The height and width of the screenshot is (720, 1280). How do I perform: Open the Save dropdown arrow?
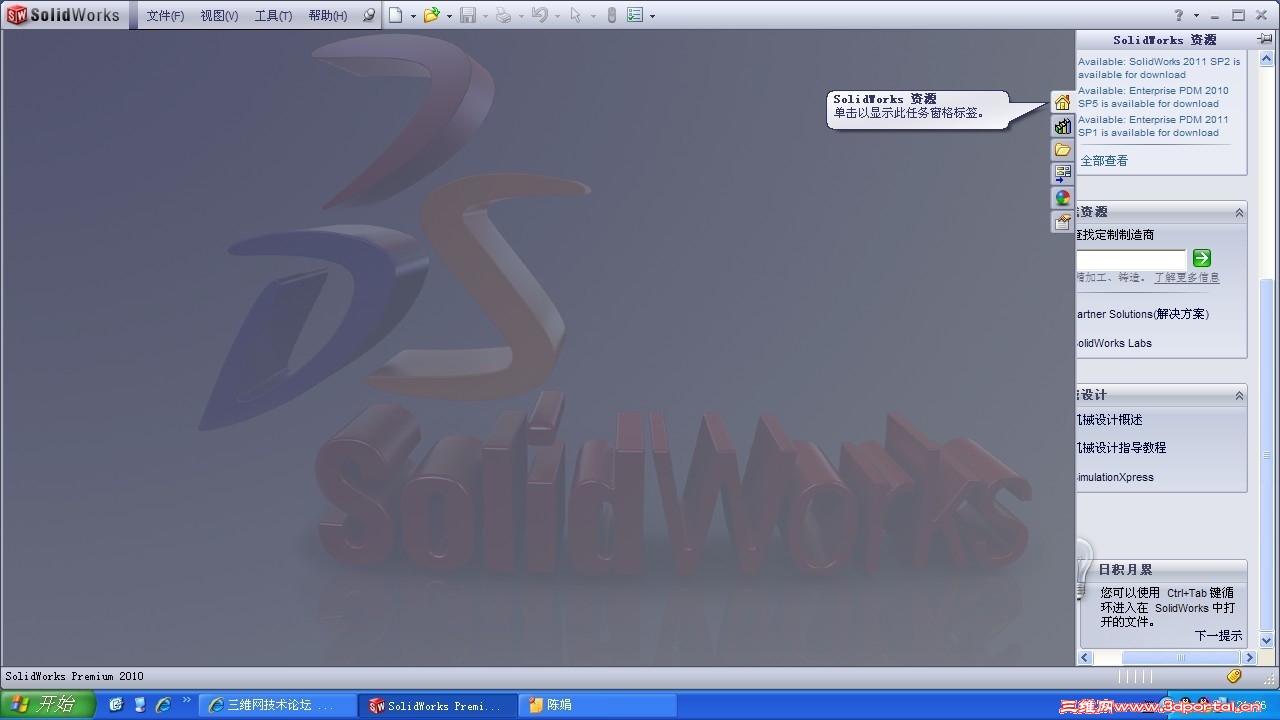tap(485, 16)
